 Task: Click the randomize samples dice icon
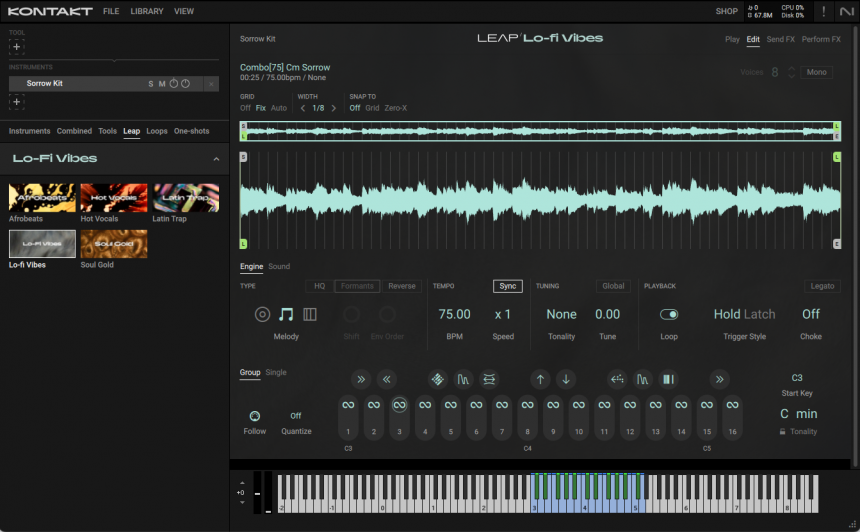437,379
